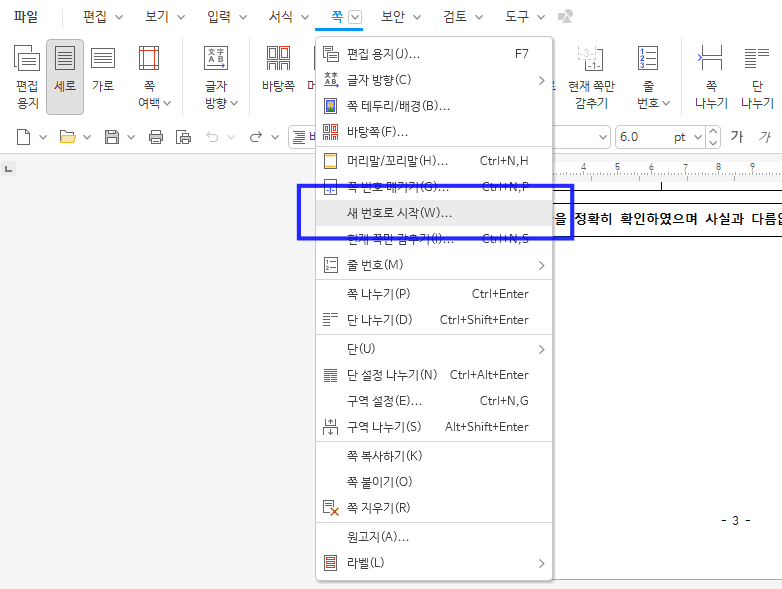Viewport: 782px width, 589px height.
Task: Choose 현재 쪽만 감추기 menu entry
Action: [434, 239]
